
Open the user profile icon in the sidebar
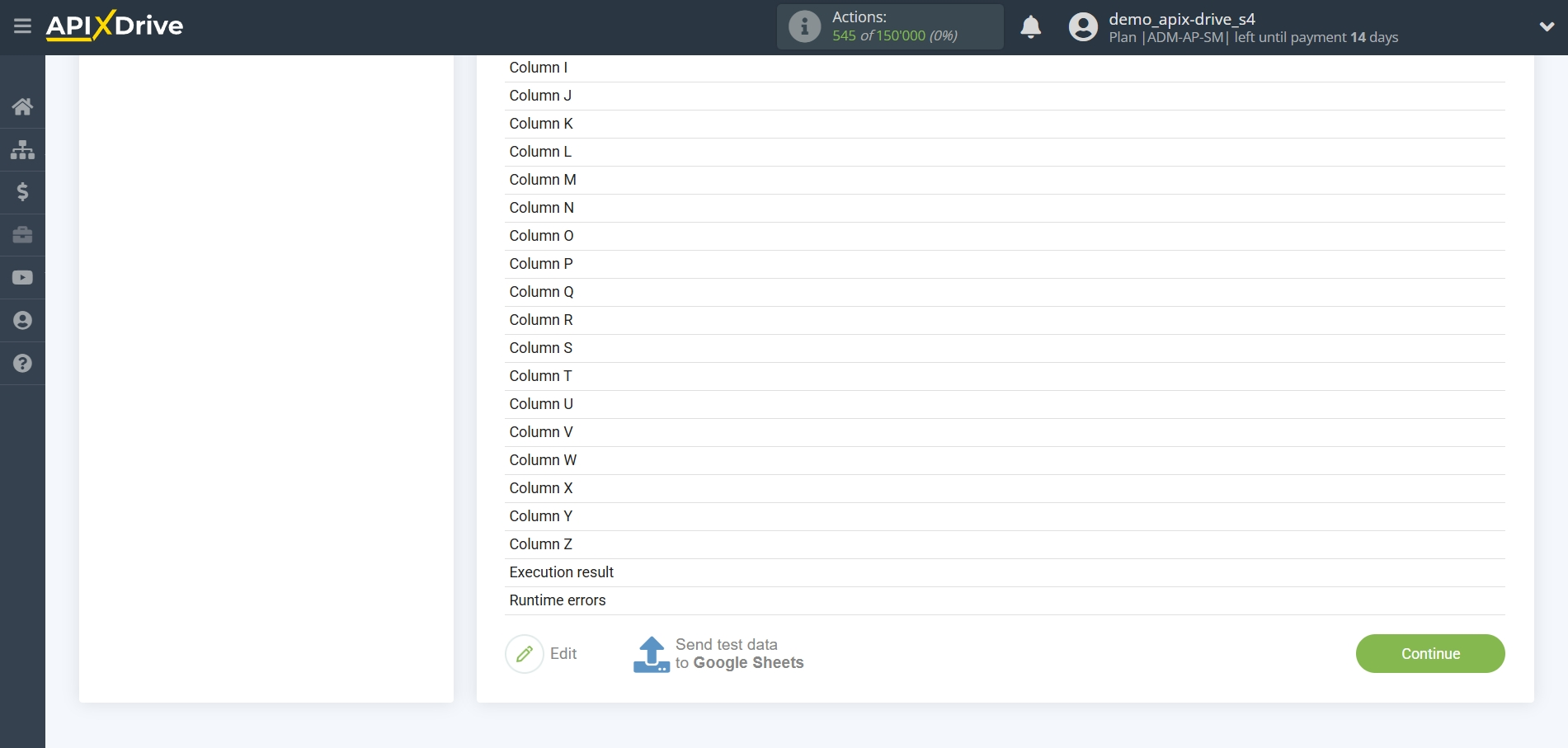point(22,320)
